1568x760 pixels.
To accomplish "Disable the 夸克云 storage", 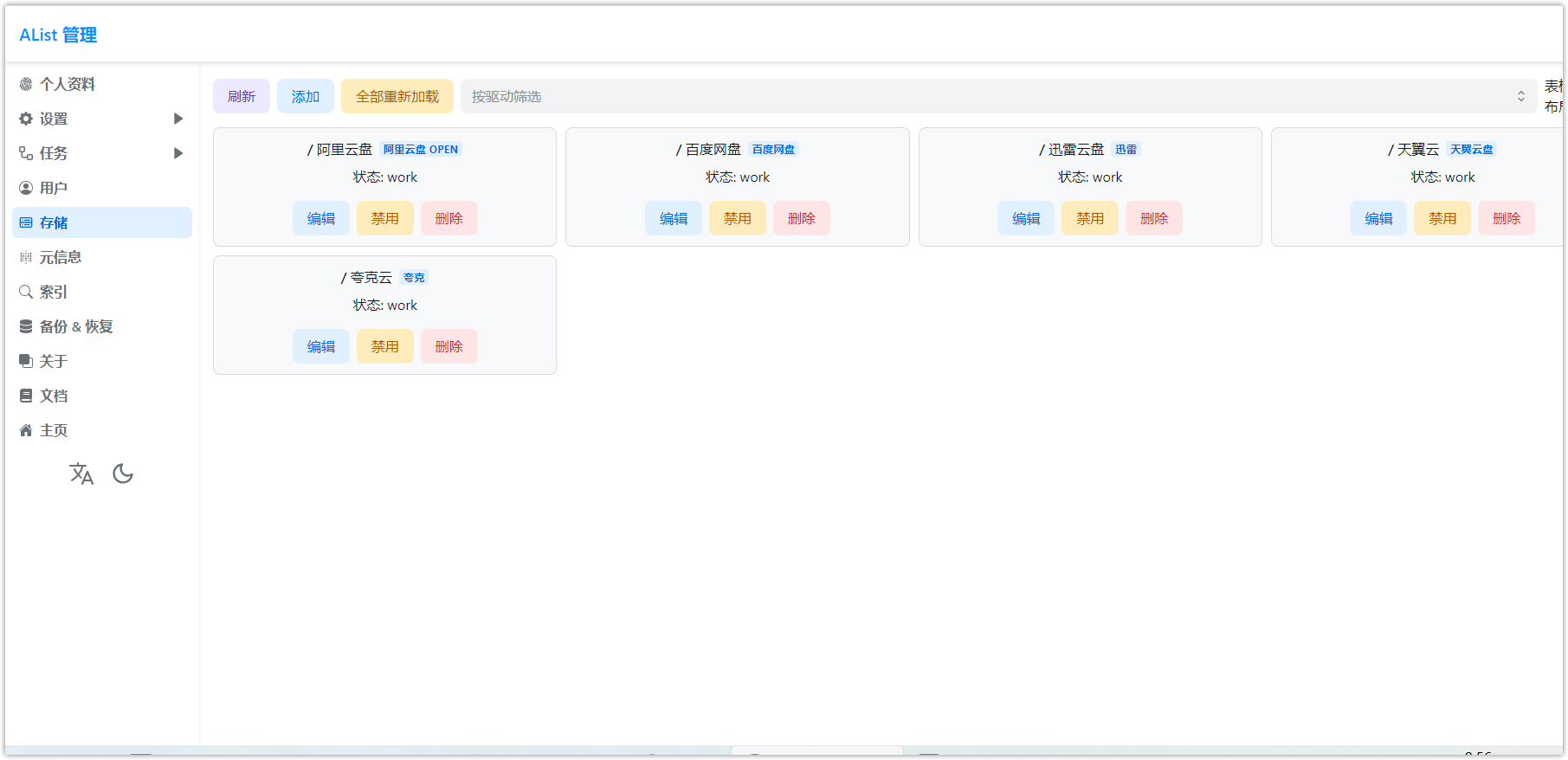I will tap(385, 346).
